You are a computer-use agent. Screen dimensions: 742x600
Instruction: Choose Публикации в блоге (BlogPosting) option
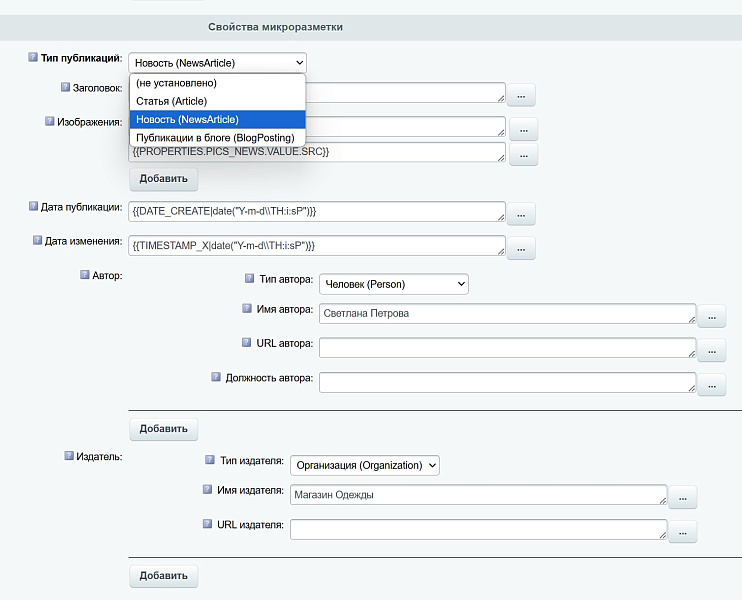(x=216, y=137)
